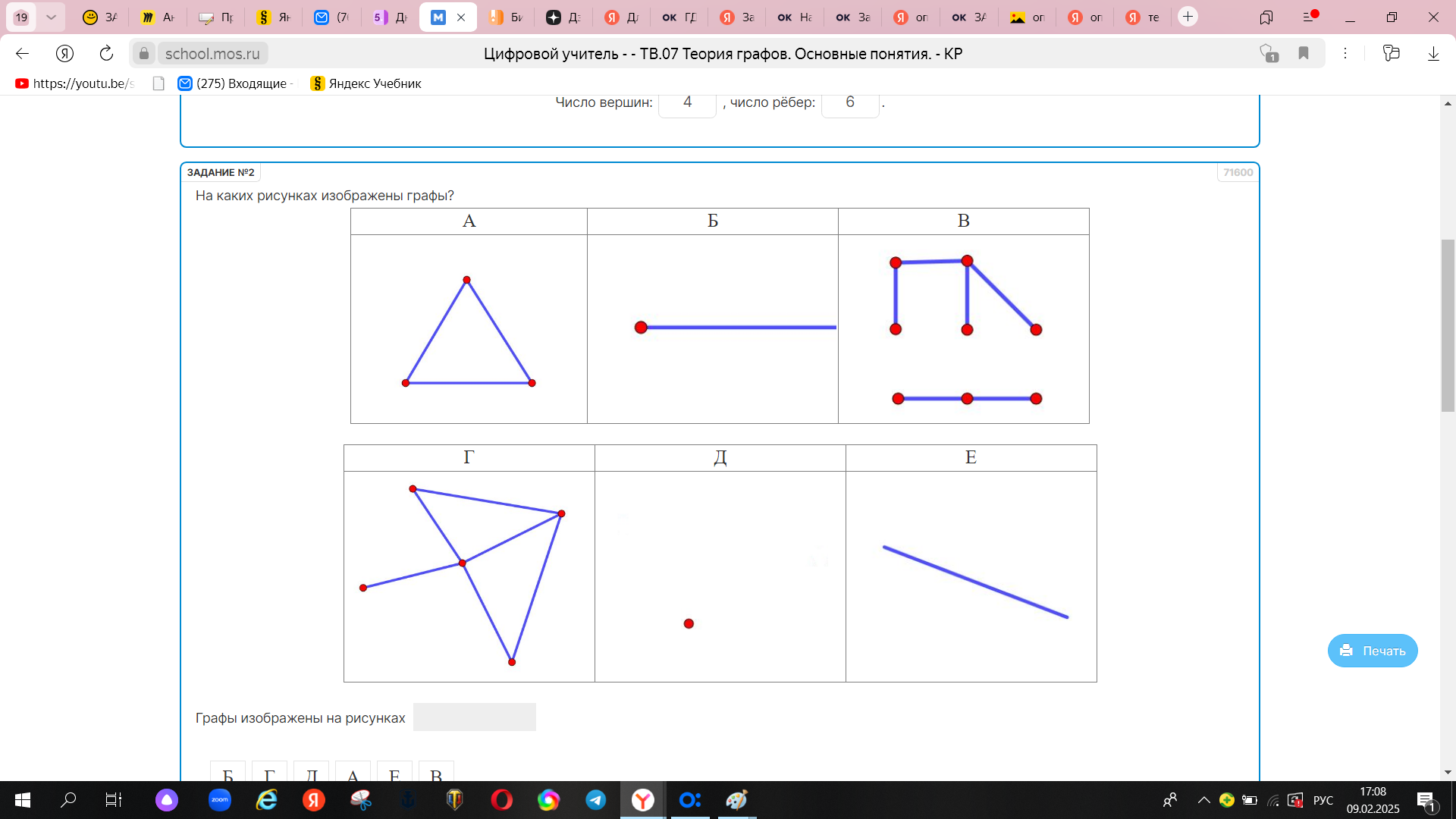The image size is (1456, 819).
Task: Close the active Цифровой учитель tab
Action: [x=461, y=17]
